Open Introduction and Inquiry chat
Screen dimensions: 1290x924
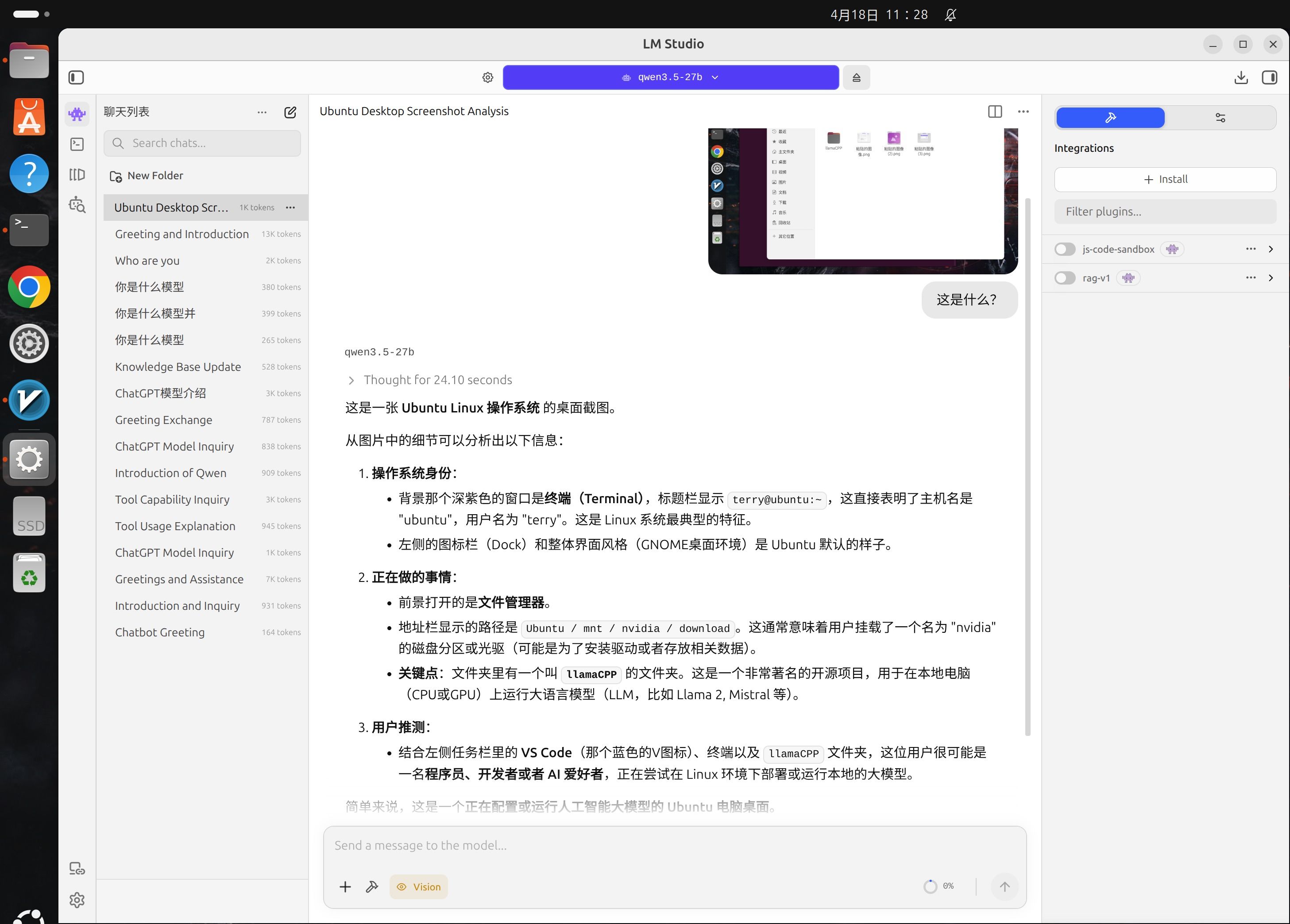point(206,606)
